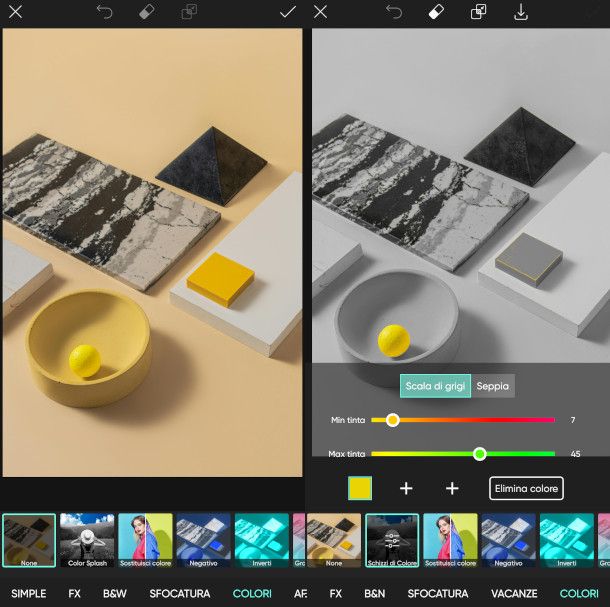Tap the compare icon in right editor
This screenshot has width=610, height=607.
coord(479,12)
